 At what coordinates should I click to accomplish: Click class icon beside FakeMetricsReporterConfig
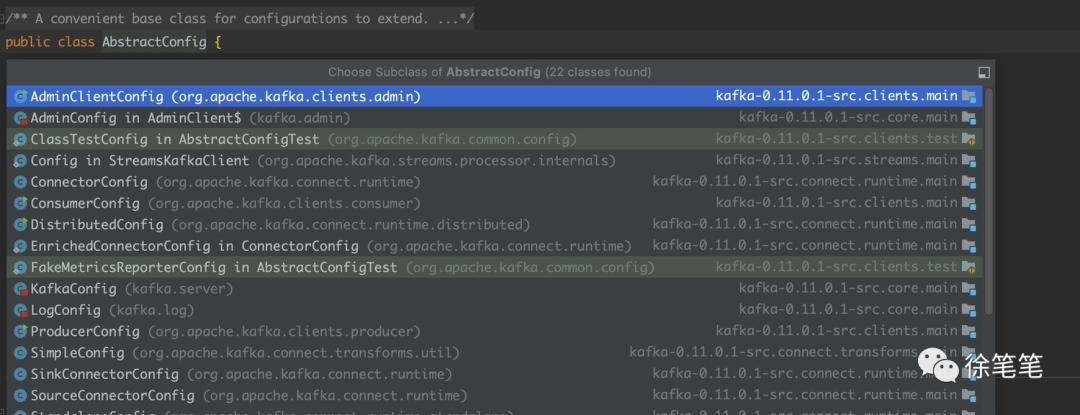pyautogui.click(x=21, y=268)
